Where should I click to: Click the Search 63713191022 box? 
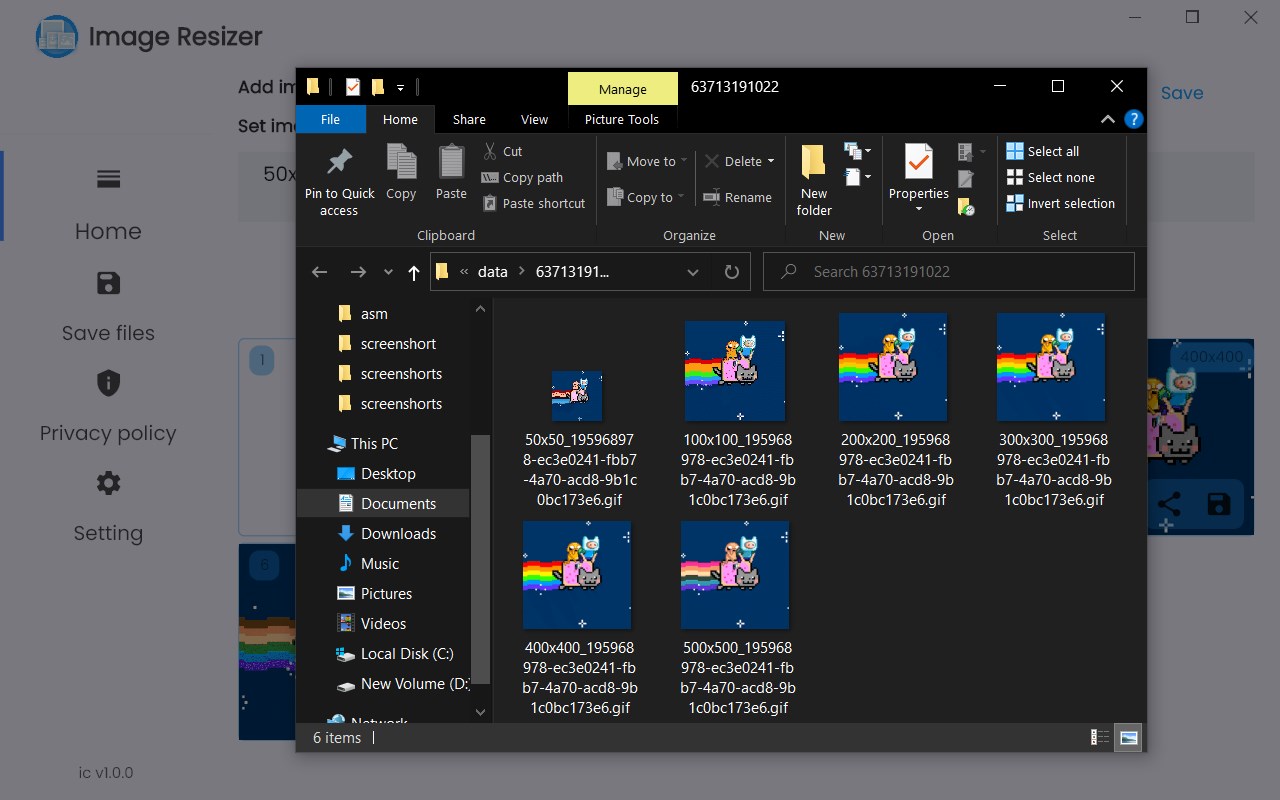click(949, 271)
